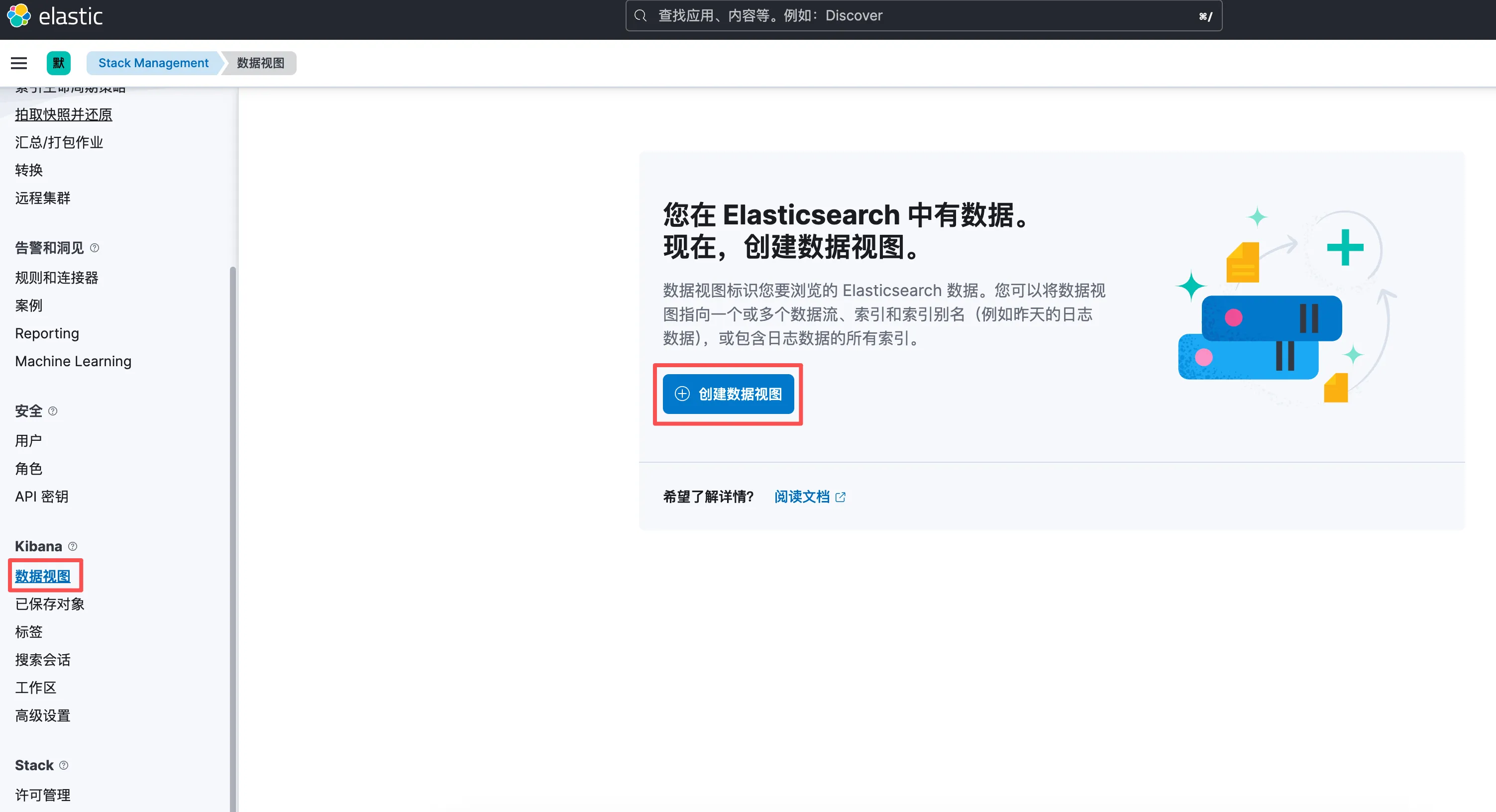Open the hamburger navigation menu
The width and height of the screenshot is (1496, 812).
pos(19,63)
